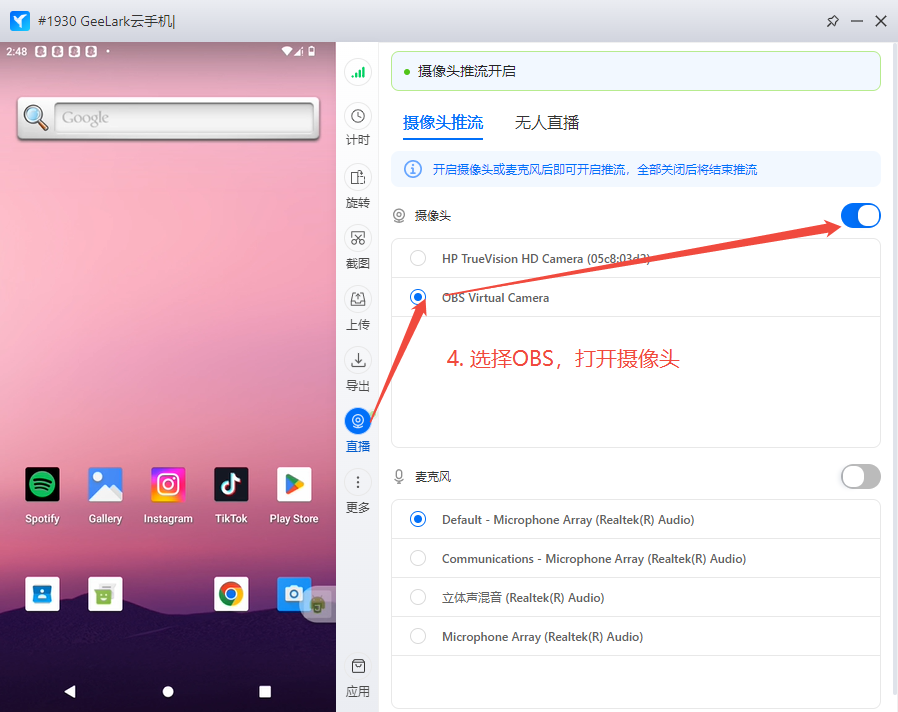Switch to the 摄像头推流 tab
The height and width of the screenshot is (712, 898).
(443, 123)
